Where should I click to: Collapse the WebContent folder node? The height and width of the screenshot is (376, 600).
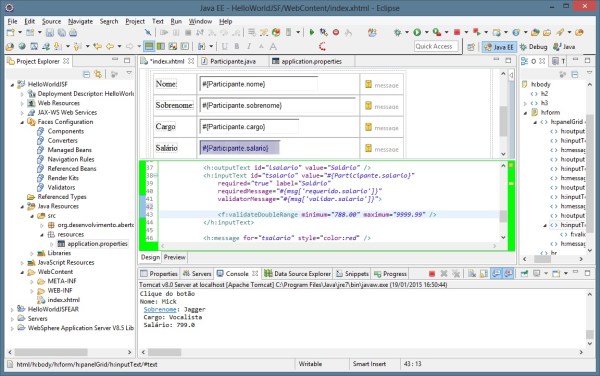(x=22, y=272)
